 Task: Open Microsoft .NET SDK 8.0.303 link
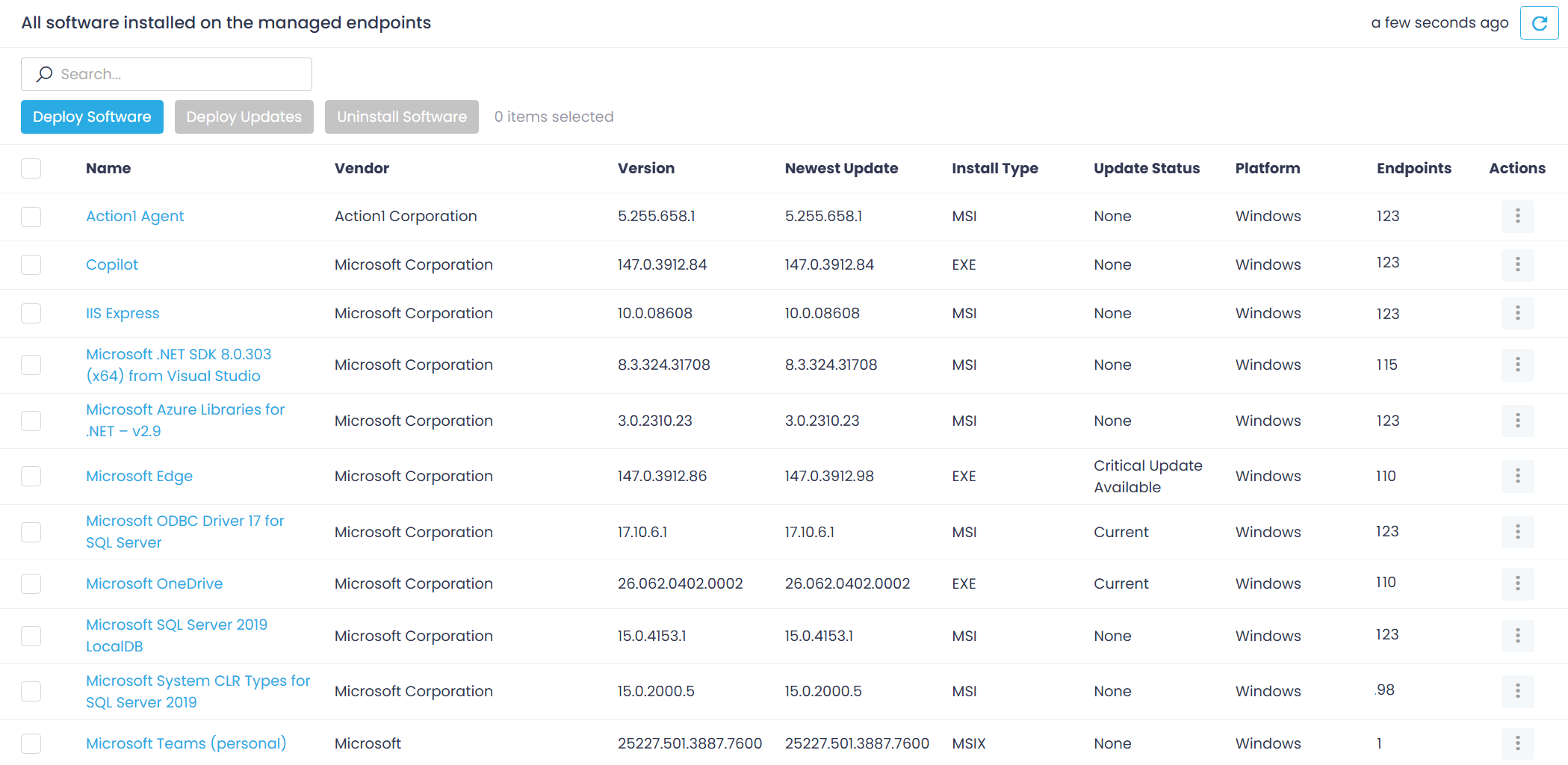(179, 365)
